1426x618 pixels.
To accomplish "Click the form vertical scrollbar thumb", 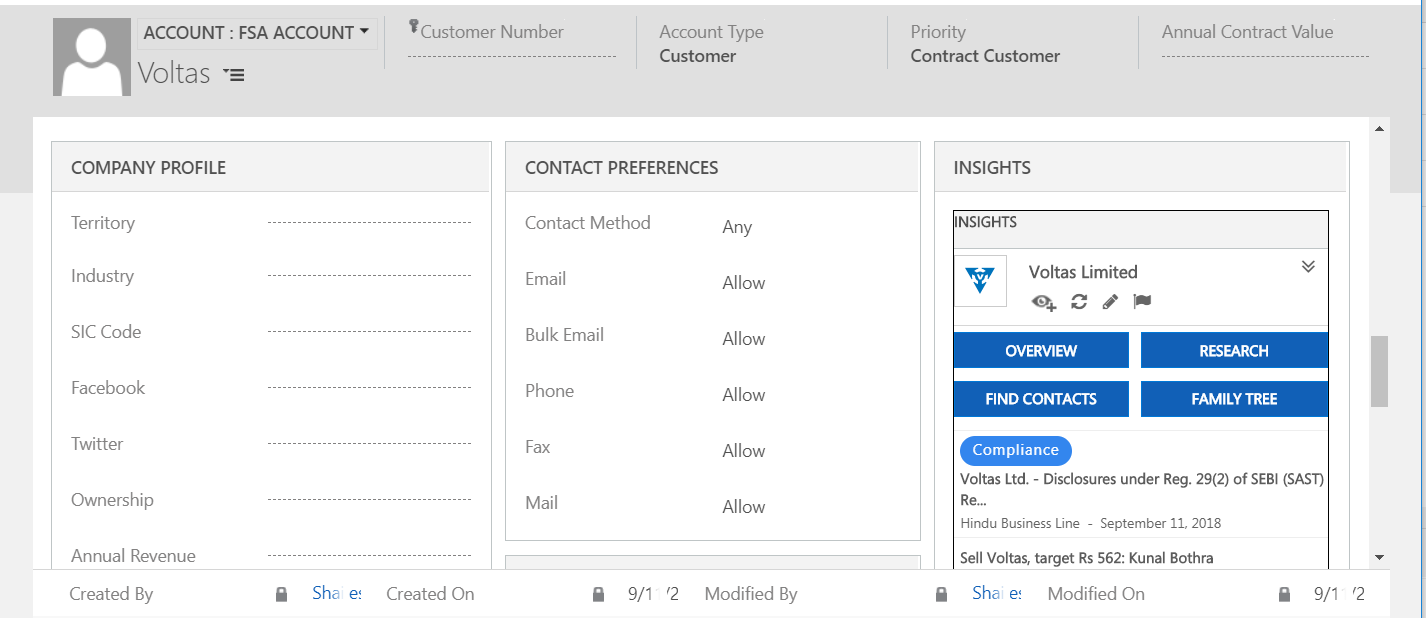I will (x=1380, y=371).
